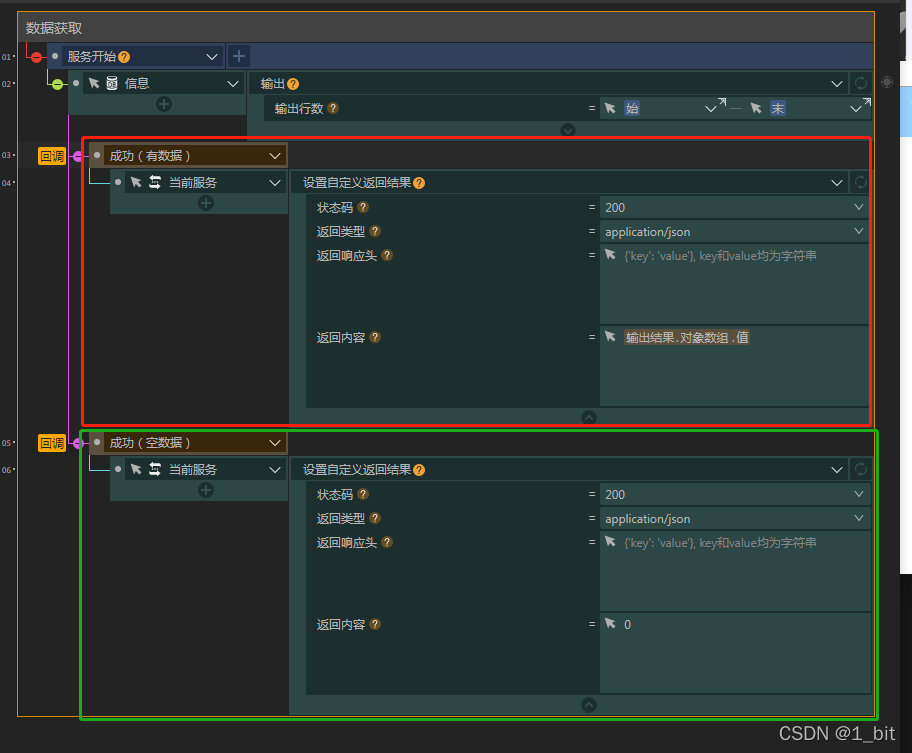Image resolution: width=912 pixels, height=753 pixels.
Task: Open the 成功（有数据） dropdown
Action: click(275, 156)
